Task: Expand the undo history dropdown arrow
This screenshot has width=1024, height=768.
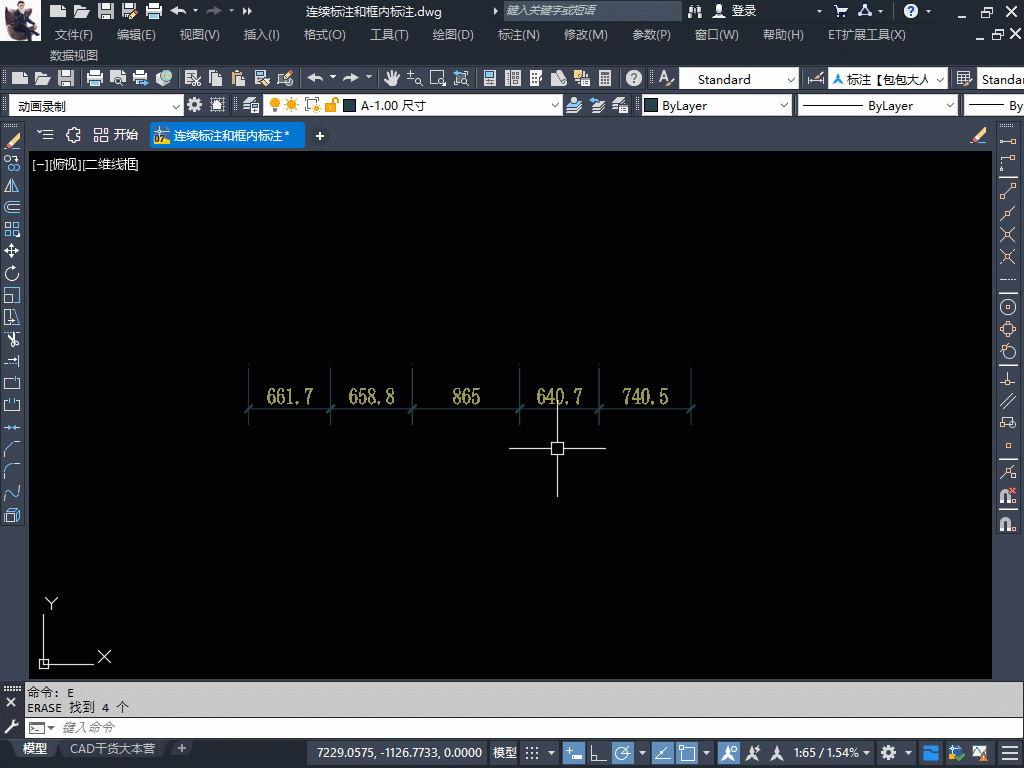Action: tap(332, 78)
